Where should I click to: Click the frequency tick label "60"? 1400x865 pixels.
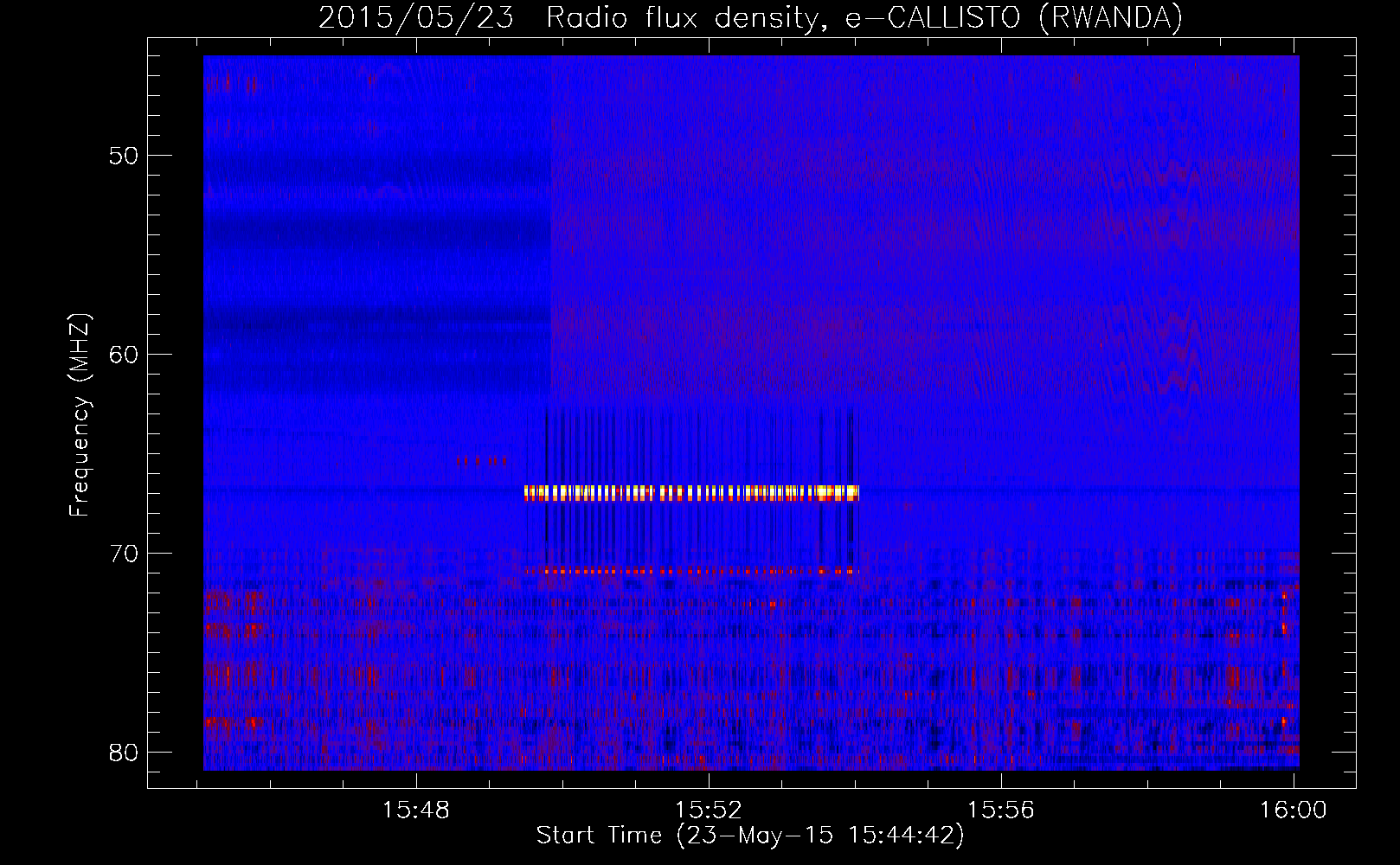124,355
